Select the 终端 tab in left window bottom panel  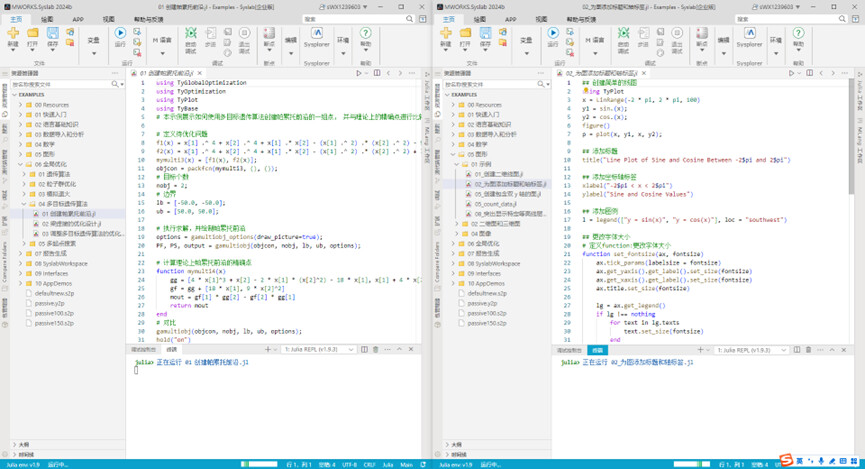(x=172, y=349)
